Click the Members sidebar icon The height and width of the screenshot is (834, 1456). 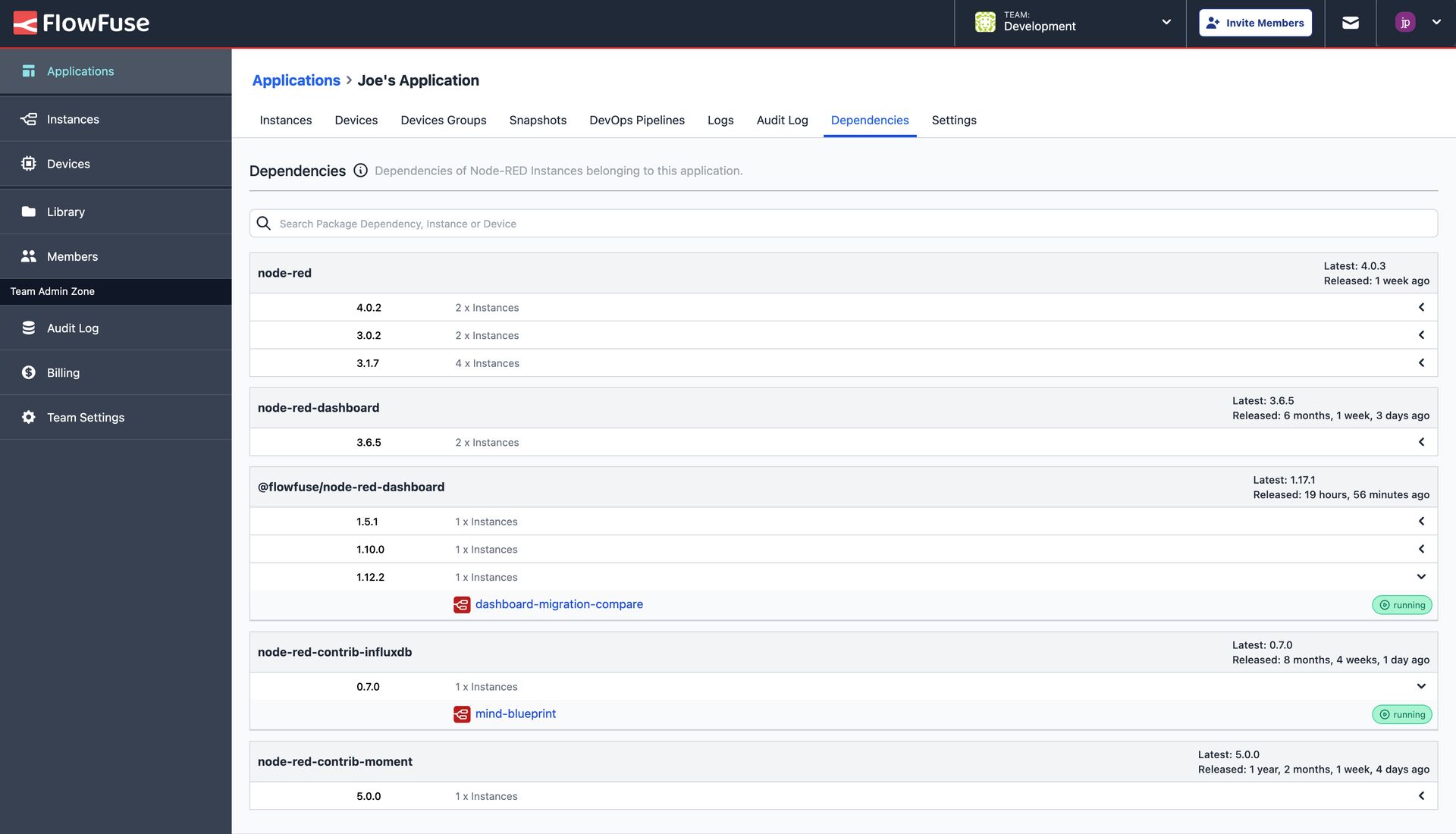click(x=29, y=256)
